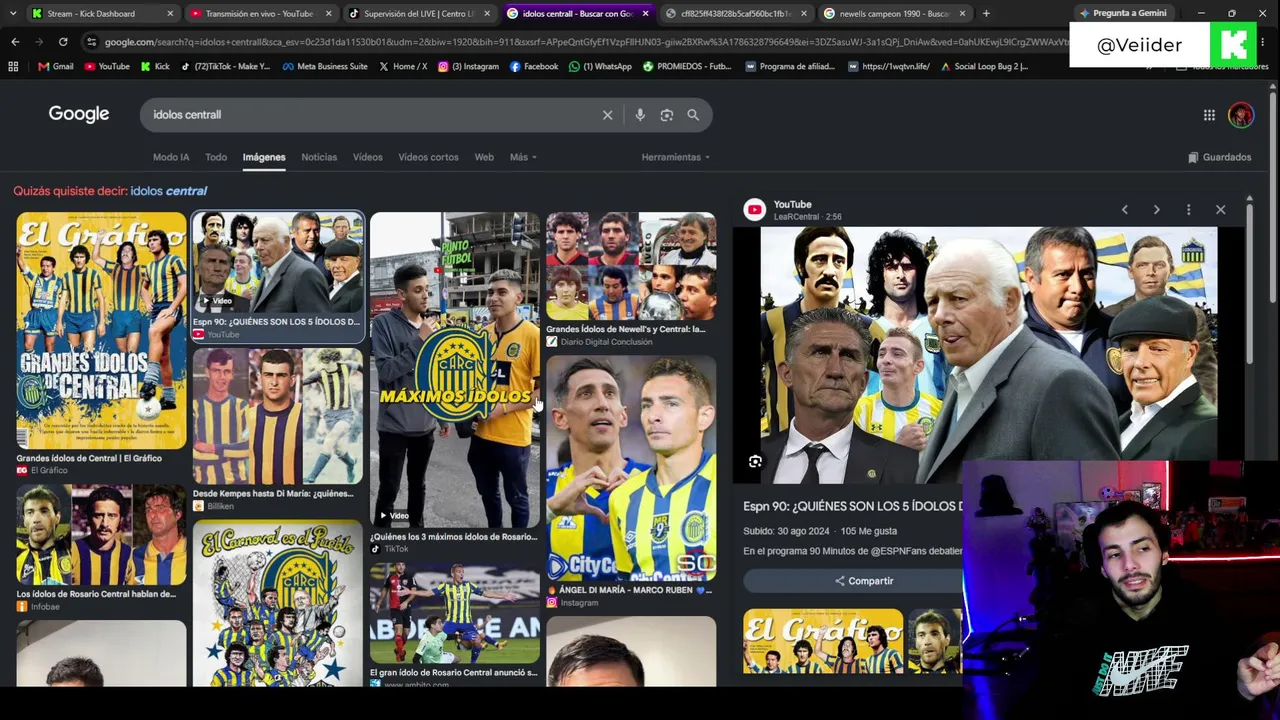
Task: Open El Gráfico 'Grandes ídolos de Central' thumbnail
Action: [x=101, y=331]
